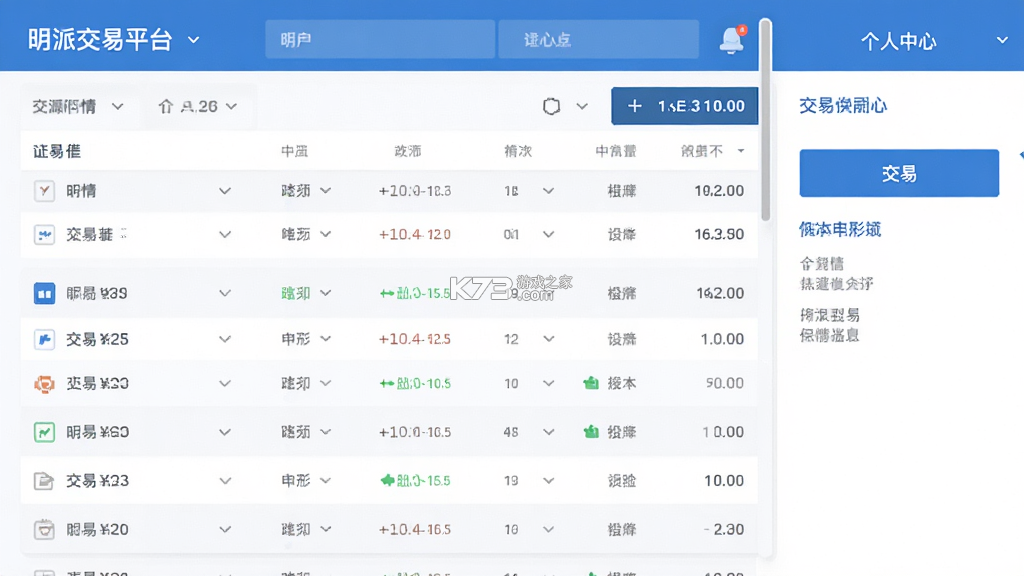Click the 明户 search field
The image size is (1024, 576).
tap(379, 39)
